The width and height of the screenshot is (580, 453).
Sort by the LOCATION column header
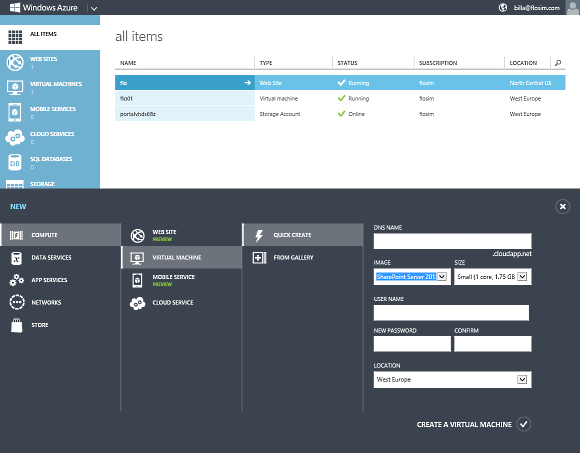[x=523, y=63]
